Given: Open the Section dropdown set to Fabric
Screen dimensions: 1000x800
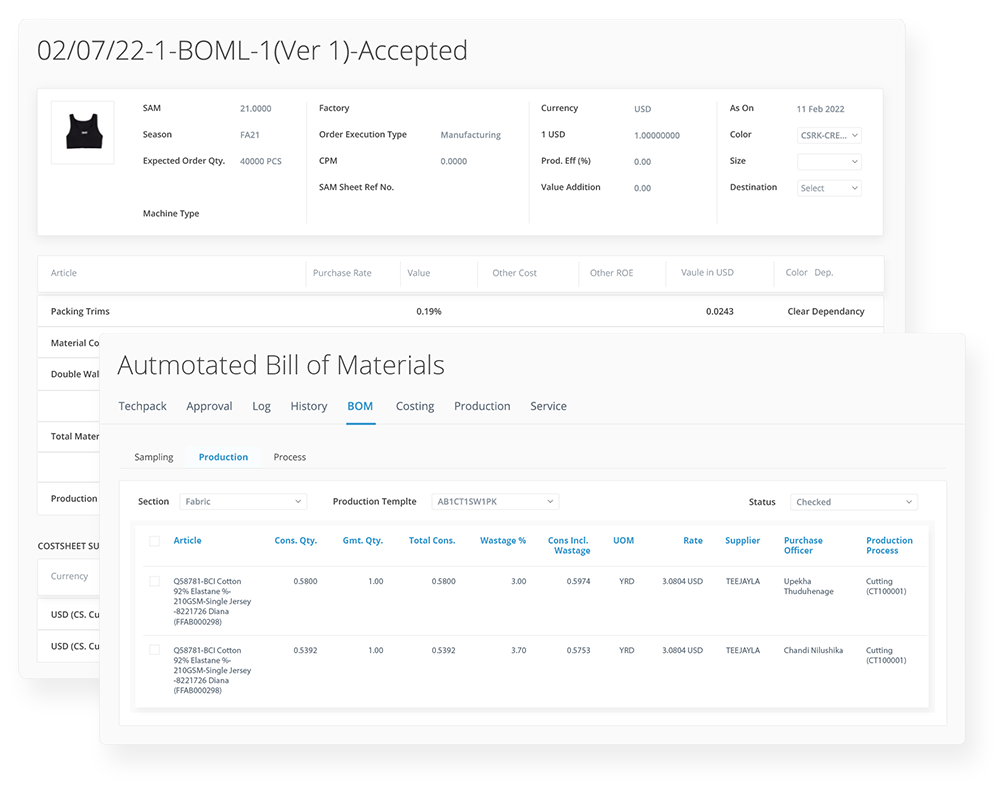Looking at the screenshot, I should pos(243,501).
